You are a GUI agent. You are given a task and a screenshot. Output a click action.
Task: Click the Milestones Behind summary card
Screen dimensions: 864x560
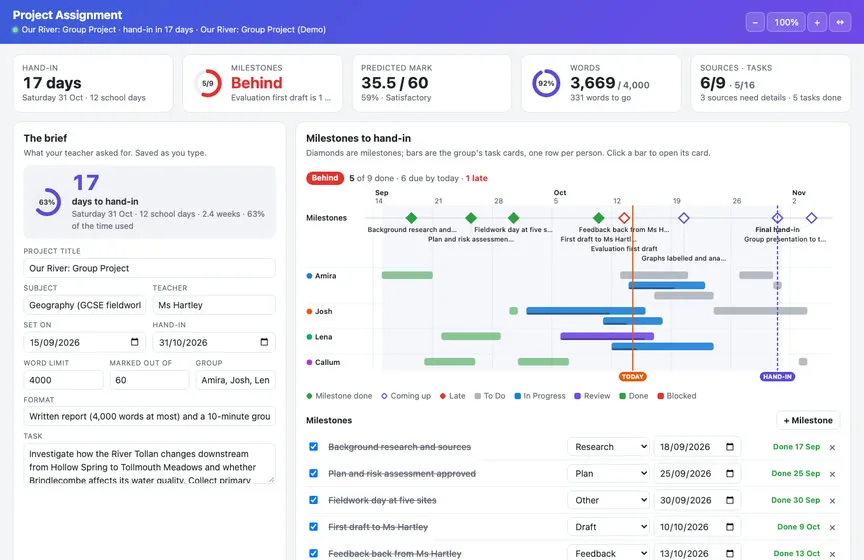click(262, 83)
